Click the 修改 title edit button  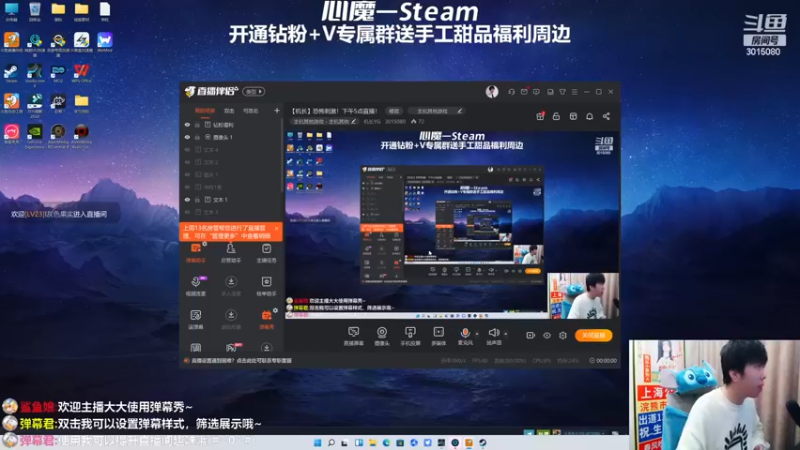(x=394, y=111)
